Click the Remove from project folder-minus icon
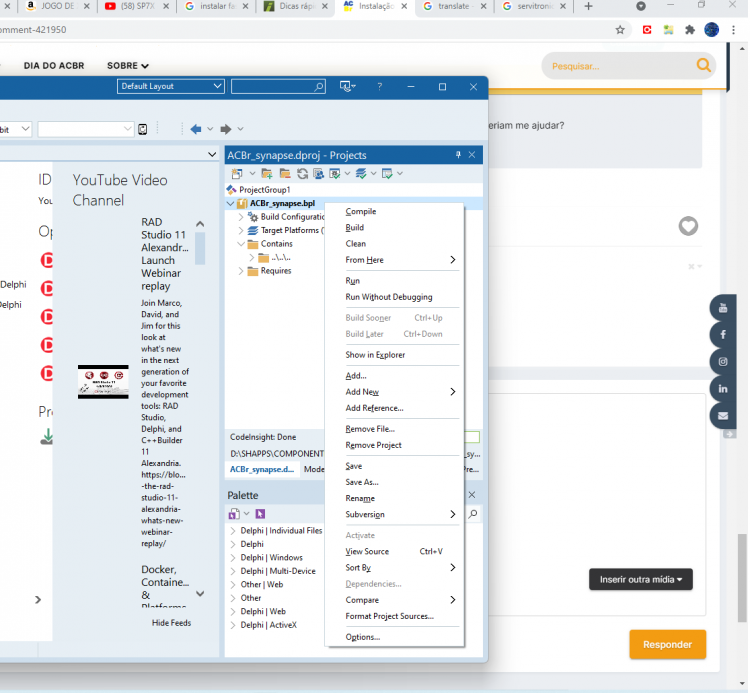Image resolution: width=750 pixels, height=693 pixels. click(285, 174)
